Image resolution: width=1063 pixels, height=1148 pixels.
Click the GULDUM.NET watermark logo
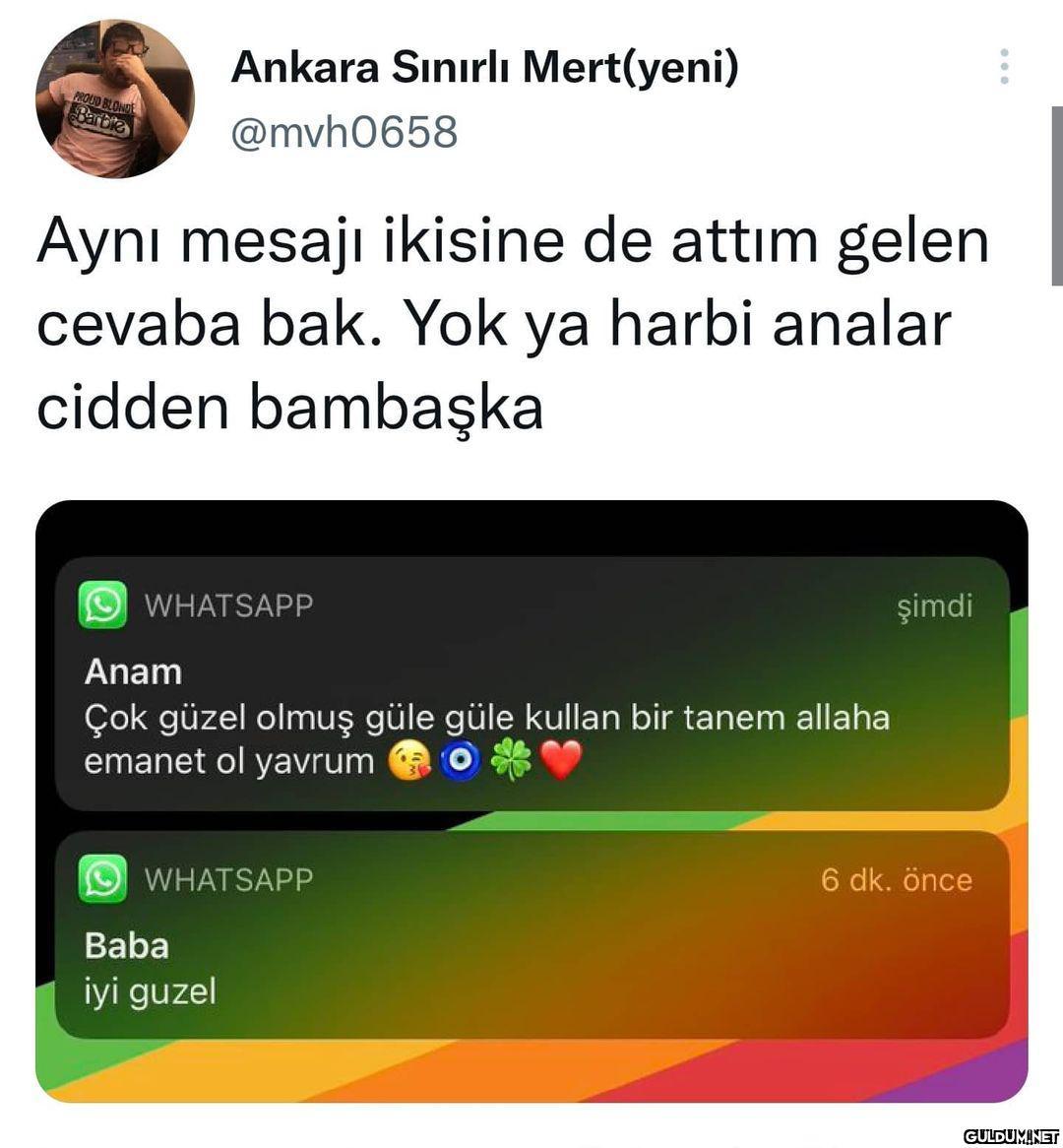click(1012, 1135)
